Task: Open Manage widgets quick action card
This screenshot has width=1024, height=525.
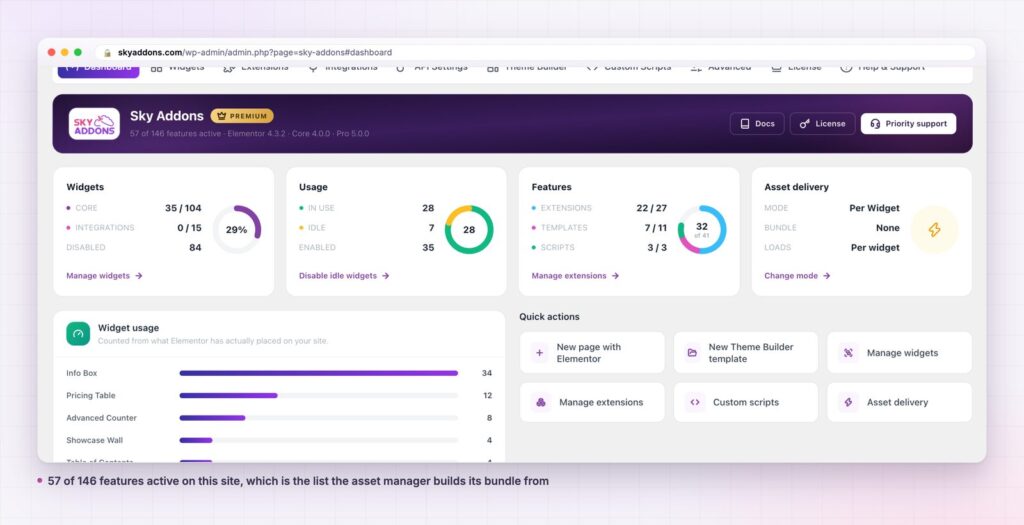Action: [x=899, y=353]
